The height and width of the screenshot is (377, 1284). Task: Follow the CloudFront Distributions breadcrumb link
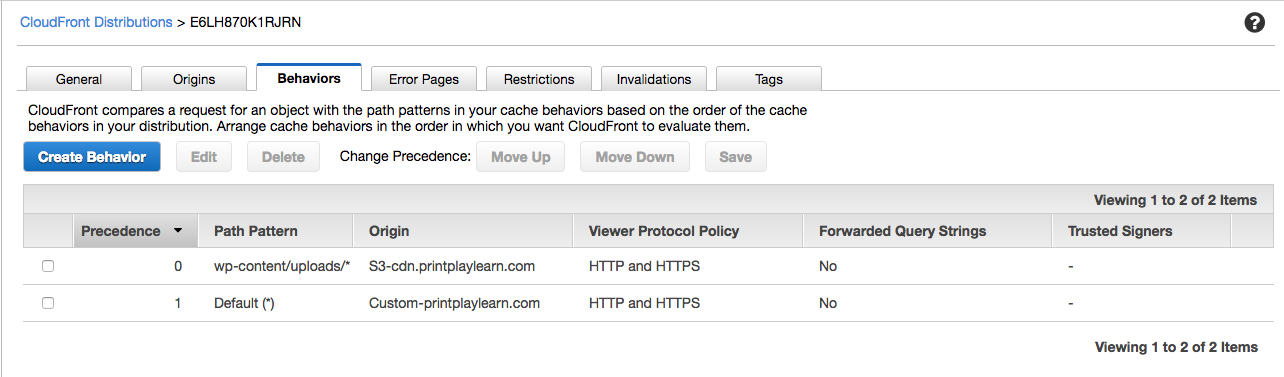pos(96,22)
